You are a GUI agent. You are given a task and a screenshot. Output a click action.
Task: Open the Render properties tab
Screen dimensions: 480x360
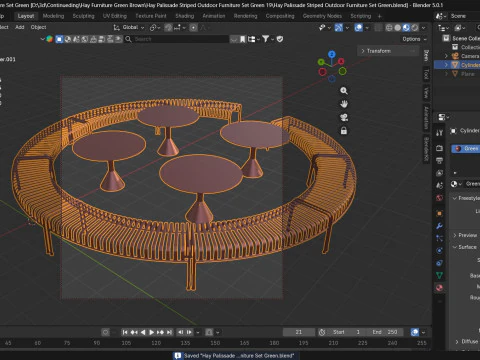pyautogui.click(x=439, y=148)
